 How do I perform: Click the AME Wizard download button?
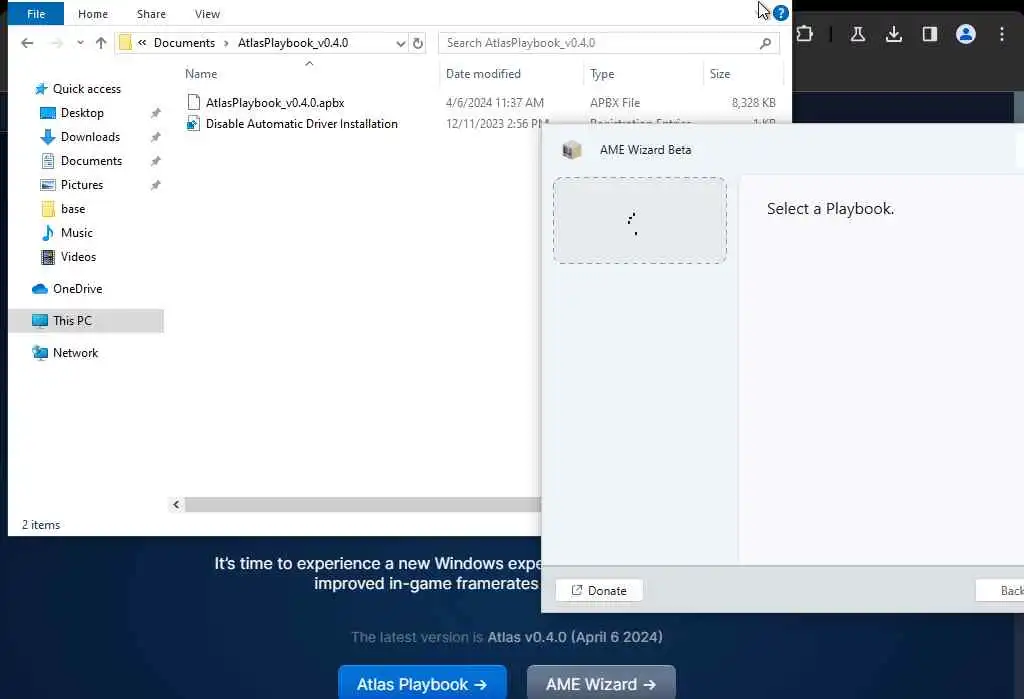[x=601, y=683]
